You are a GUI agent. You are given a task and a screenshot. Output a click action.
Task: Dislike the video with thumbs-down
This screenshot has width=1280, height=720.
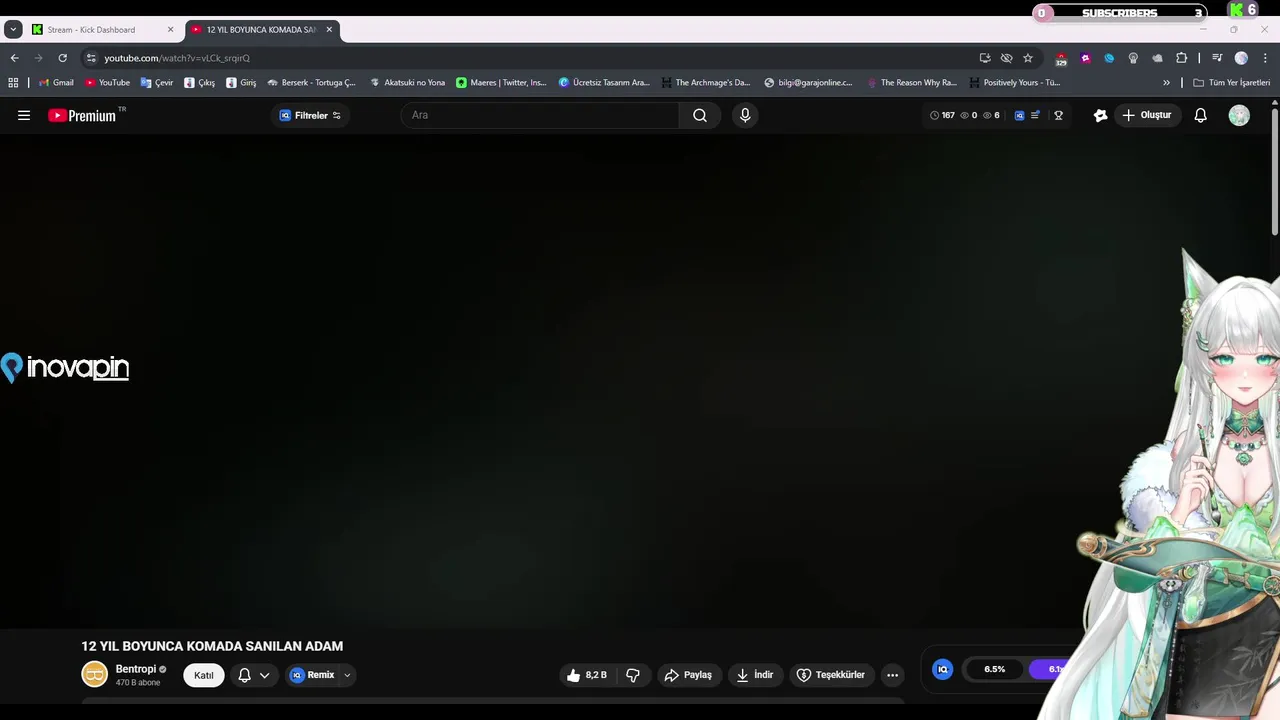[x=633, y=675]
